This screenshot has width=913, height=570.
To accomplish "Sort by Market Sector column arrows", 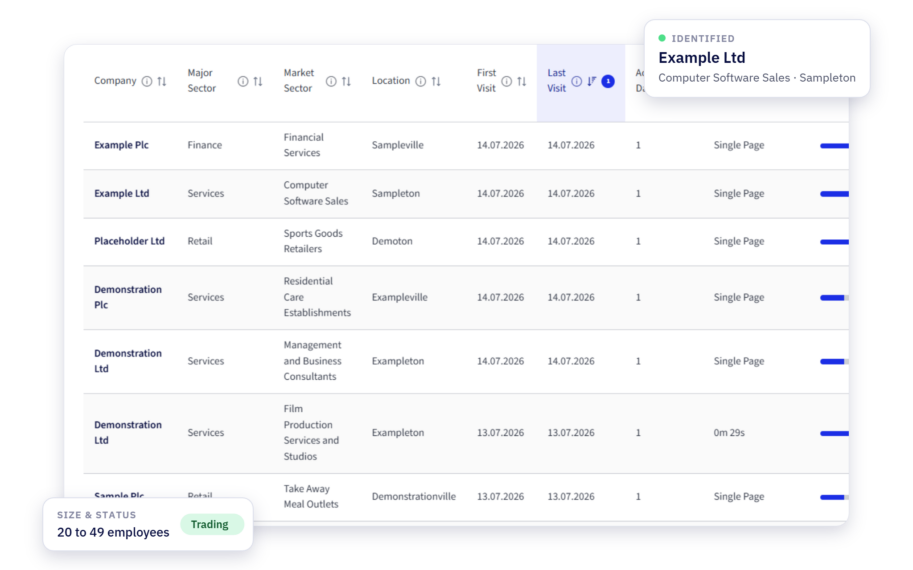I will coord(346,82).
